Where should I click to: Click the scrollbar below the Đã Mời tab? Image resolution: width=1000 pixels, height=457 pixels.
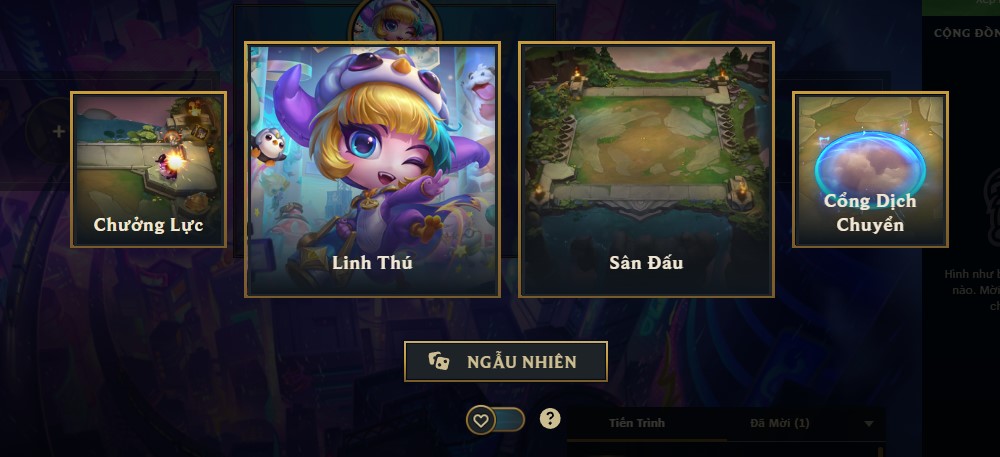(881, 450)
